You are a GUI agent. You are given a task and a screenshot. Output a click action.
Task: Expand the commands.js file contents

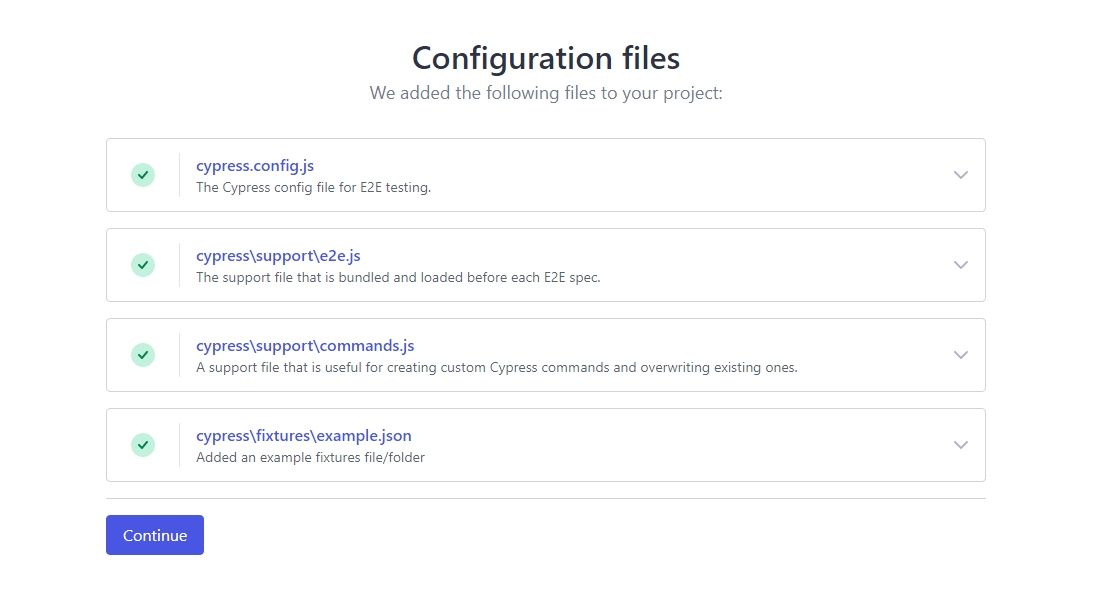[960, 355]
